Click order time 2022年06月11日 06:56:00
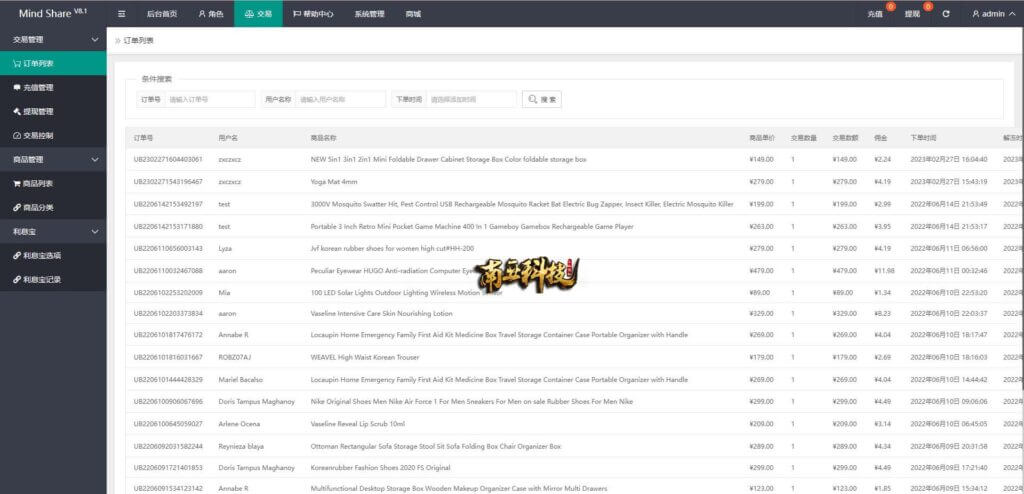The width and height of the screenshot is (1024, 494). 949,248
